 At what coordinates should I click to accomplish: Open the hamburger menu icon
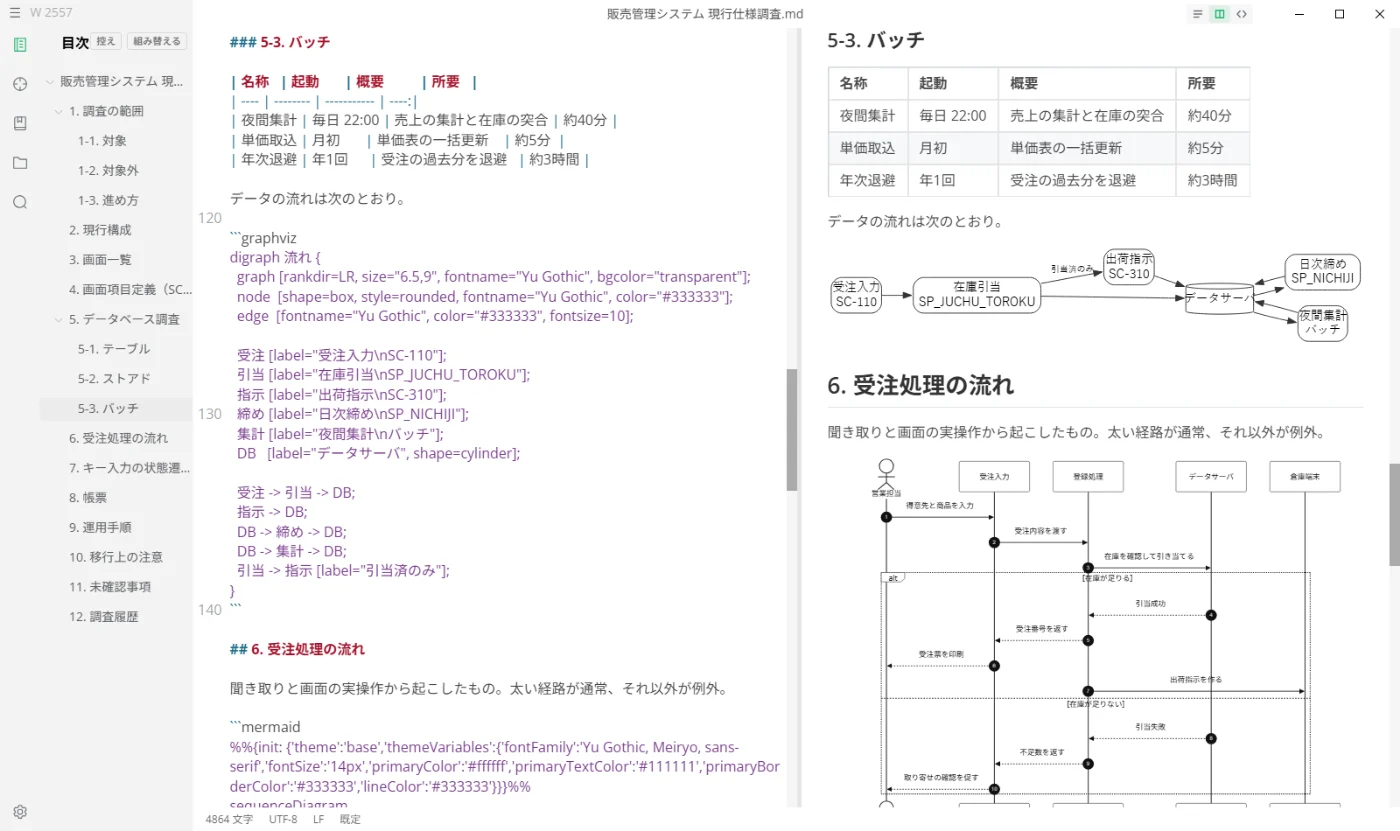pos(14,13)
